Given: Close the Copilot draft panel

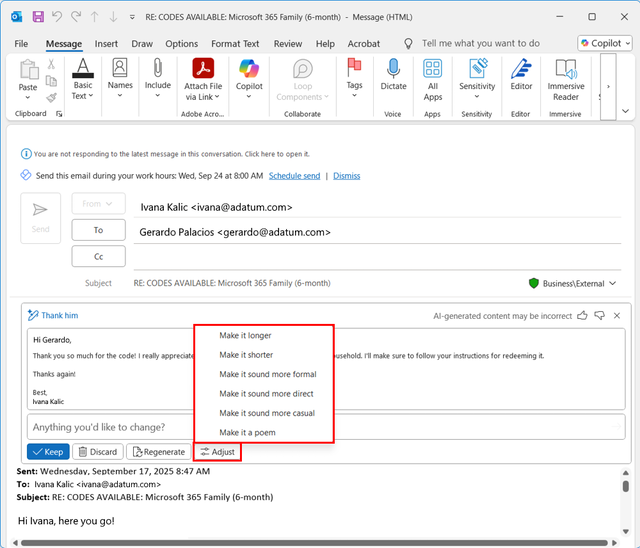Looking at the screenshot, I should [x=617, y=316].
